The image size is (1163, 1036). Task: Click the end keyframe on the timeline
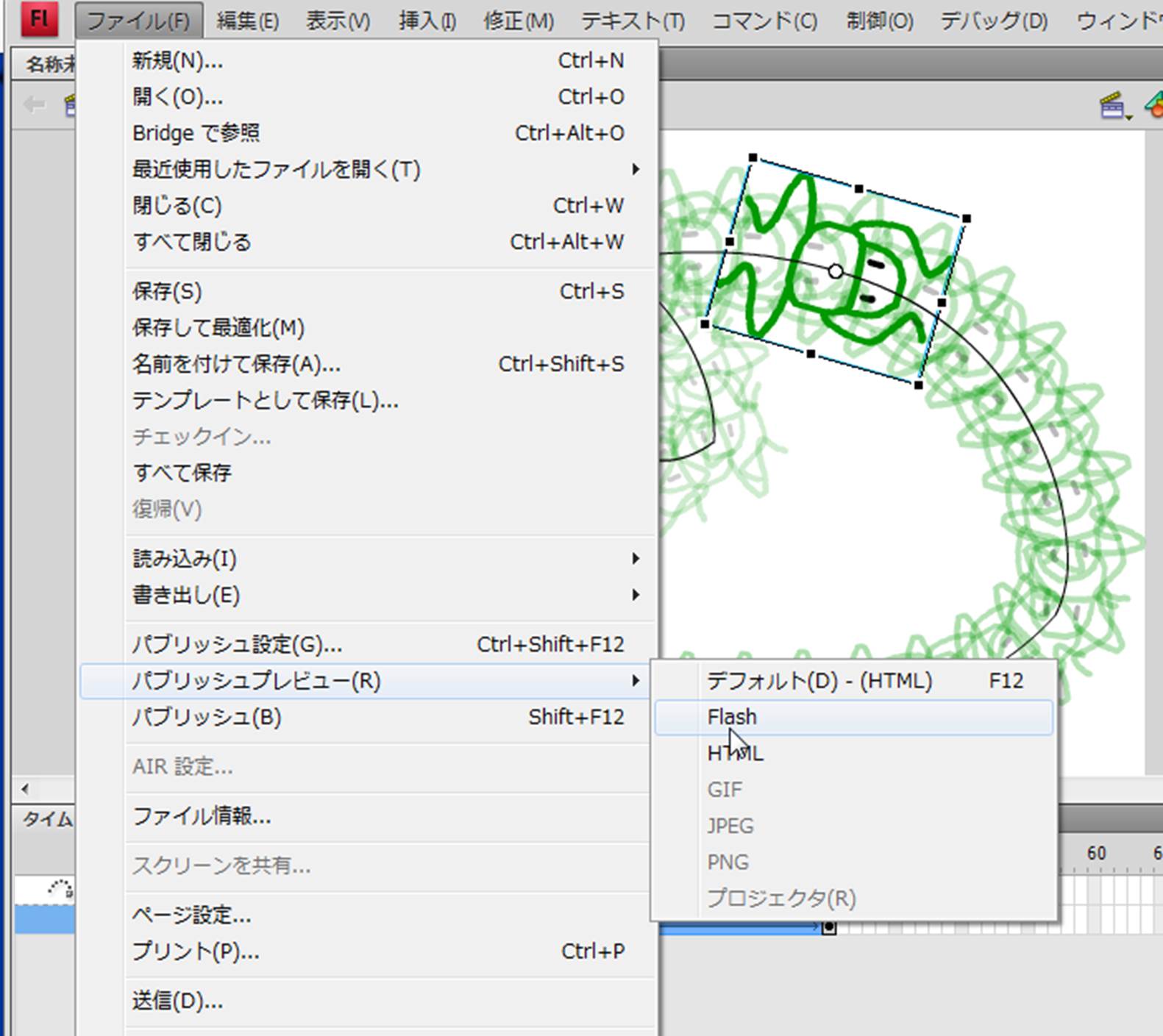[x=829, y=927]
